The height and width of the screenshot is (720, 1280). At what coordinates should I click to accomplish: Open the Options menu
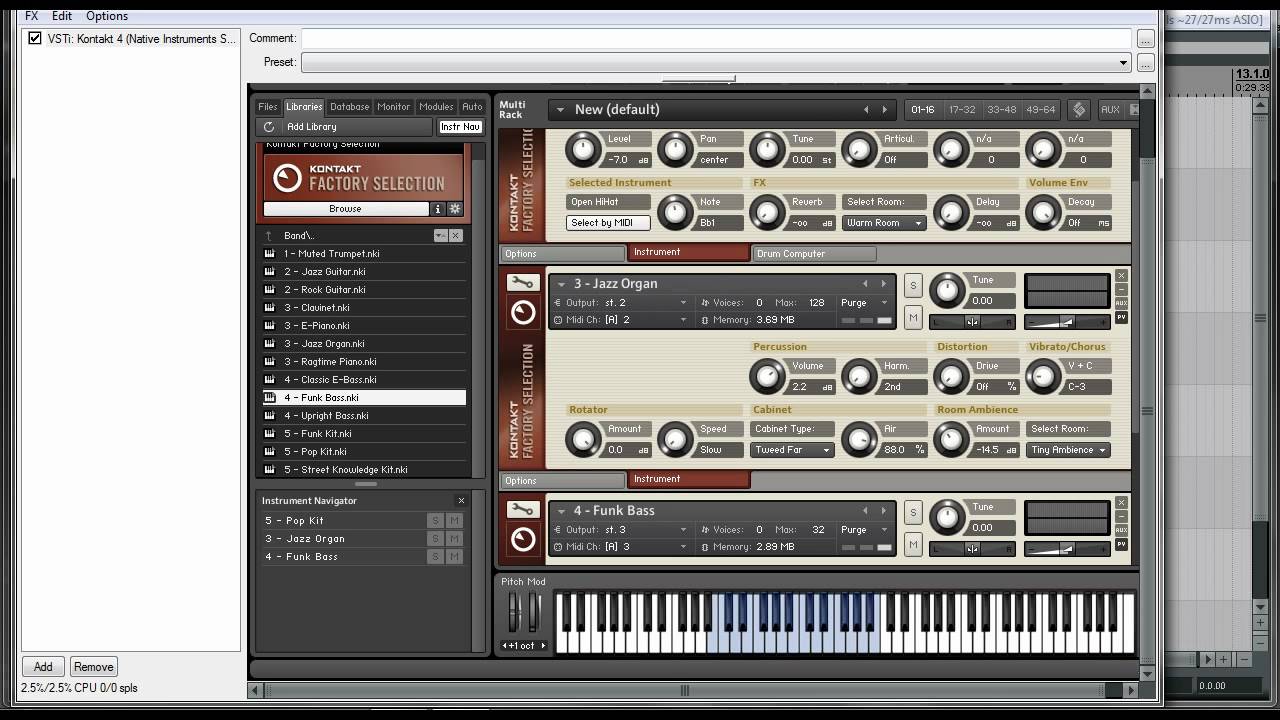click(106, 16)
